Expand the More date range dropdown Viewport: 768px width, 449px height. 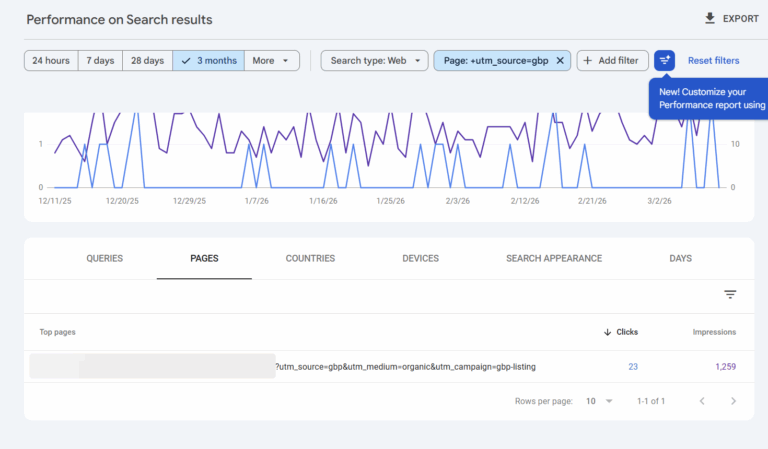pos(272,61)
